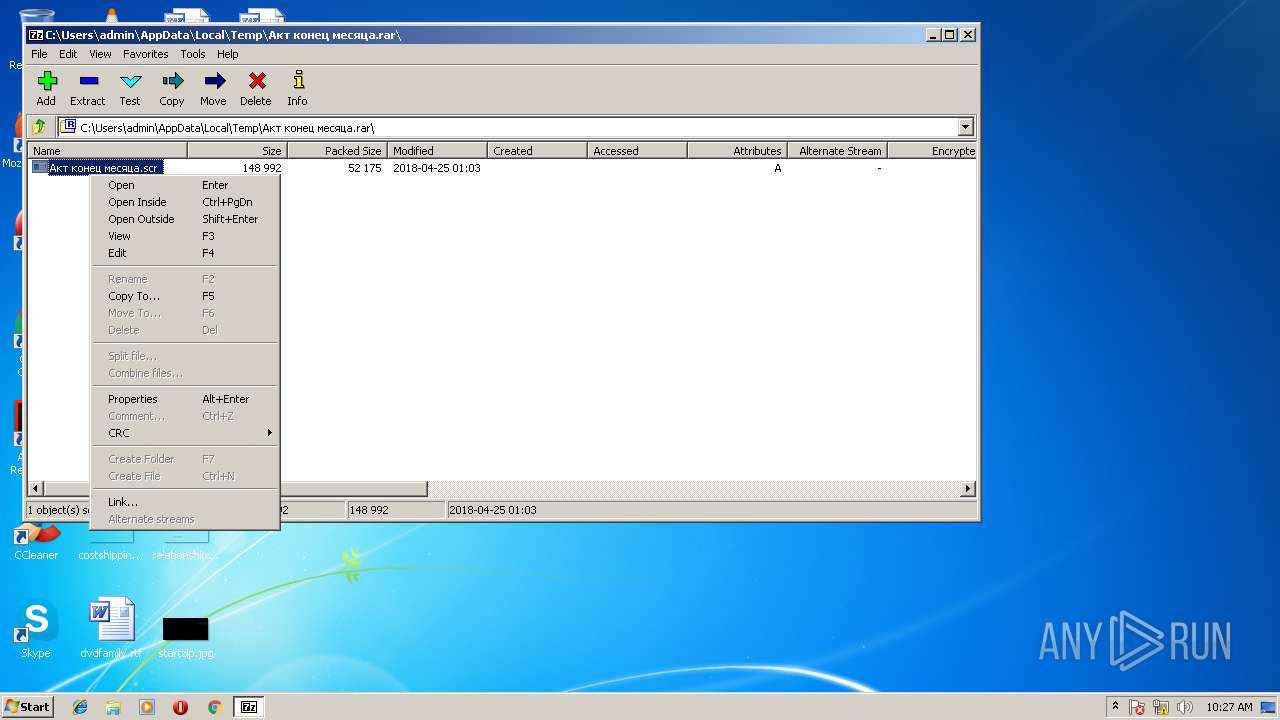This screenshot has height=720, width=1280.
Task: Open the dvdfamily.rtf desktop file
Action: point(111,630)
